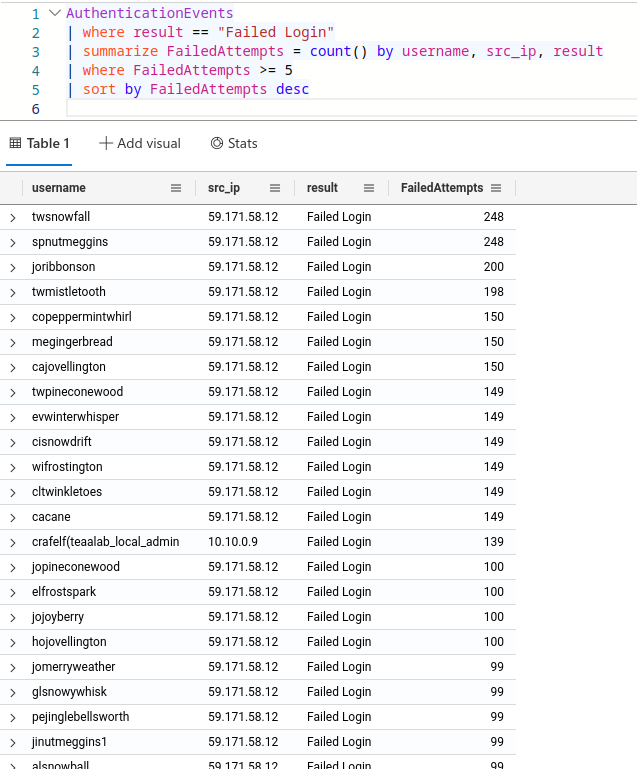Sort by the FailedAttempts column header
This screenshot has height=769, width=637.
[x=441, y=188]
